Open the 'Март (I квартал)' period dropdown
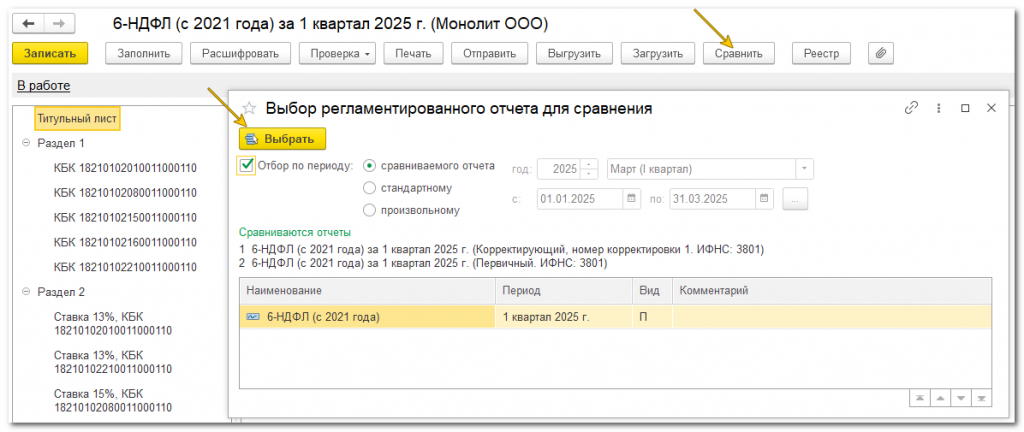The width and height of the screenshot is (1024, 432). [805, 169]
